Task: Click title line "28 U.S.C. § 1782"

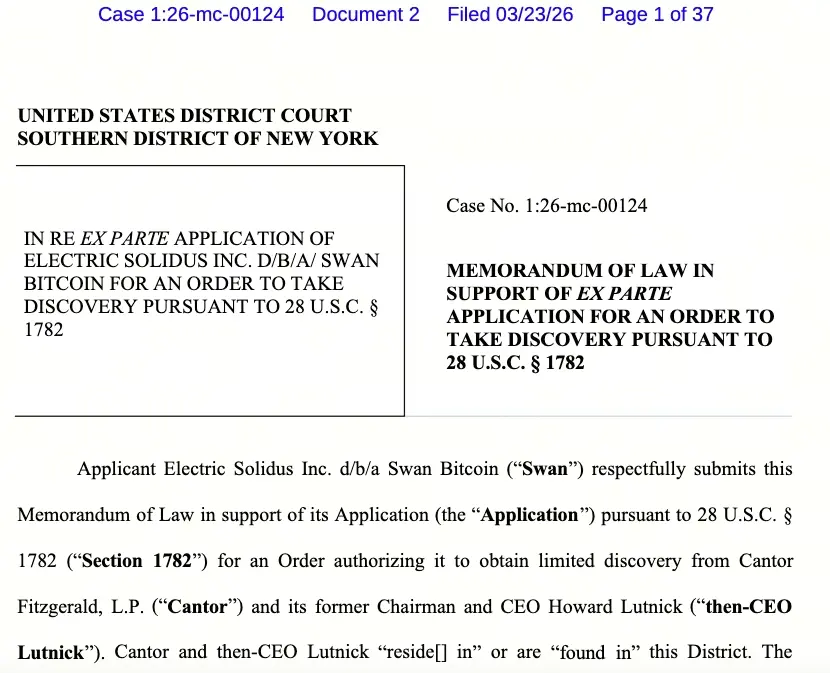Action: tap(515, 363)
